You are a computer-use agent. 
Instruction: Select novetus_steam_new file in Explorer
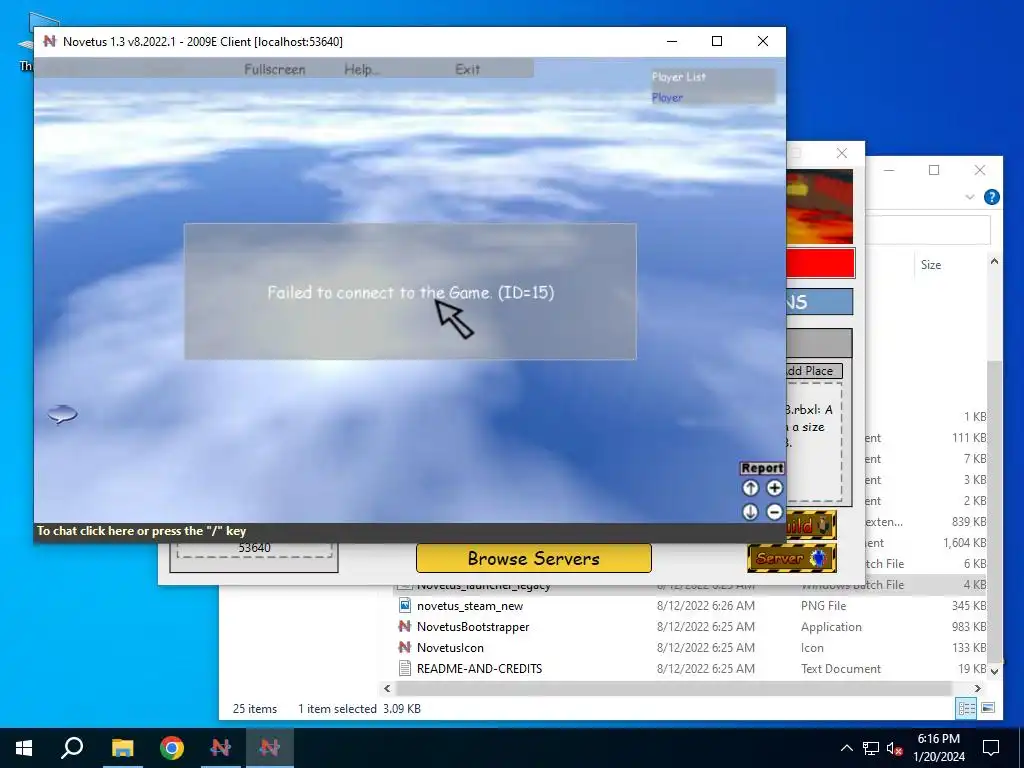click(x=470, y=606)
